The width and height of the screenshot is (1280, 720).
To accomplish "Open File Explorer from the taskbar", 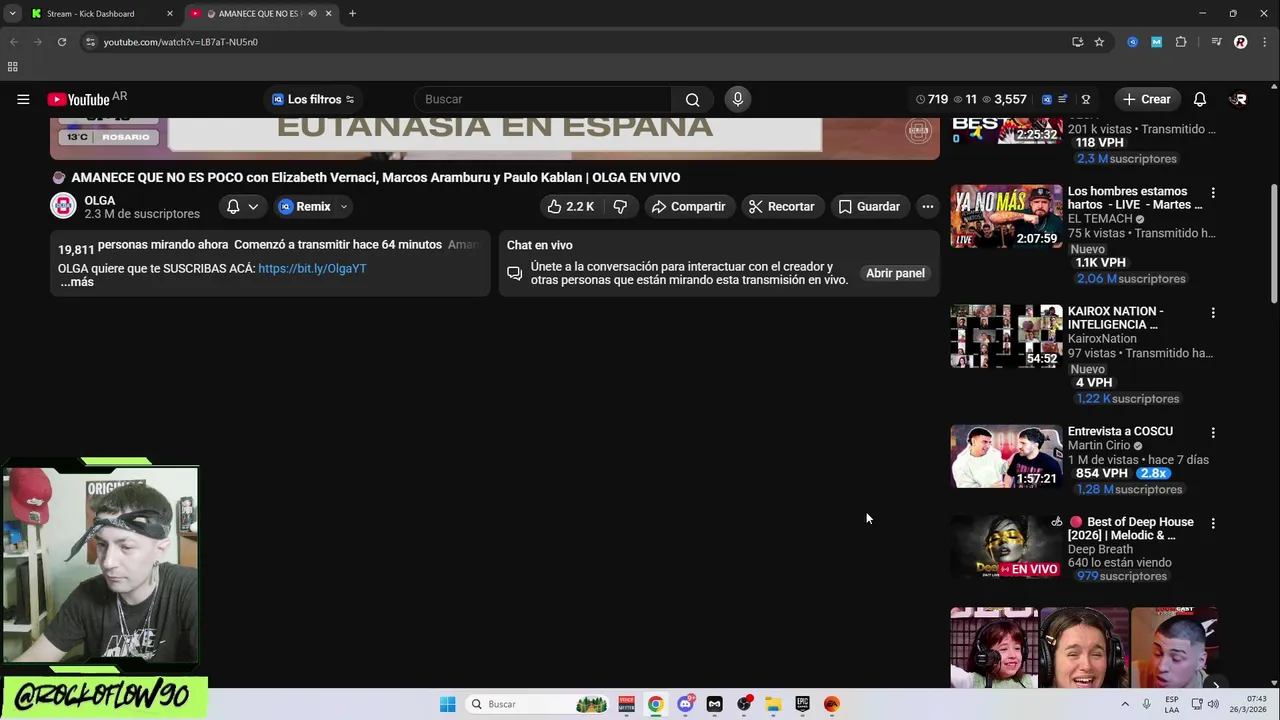I will point(773,704).
